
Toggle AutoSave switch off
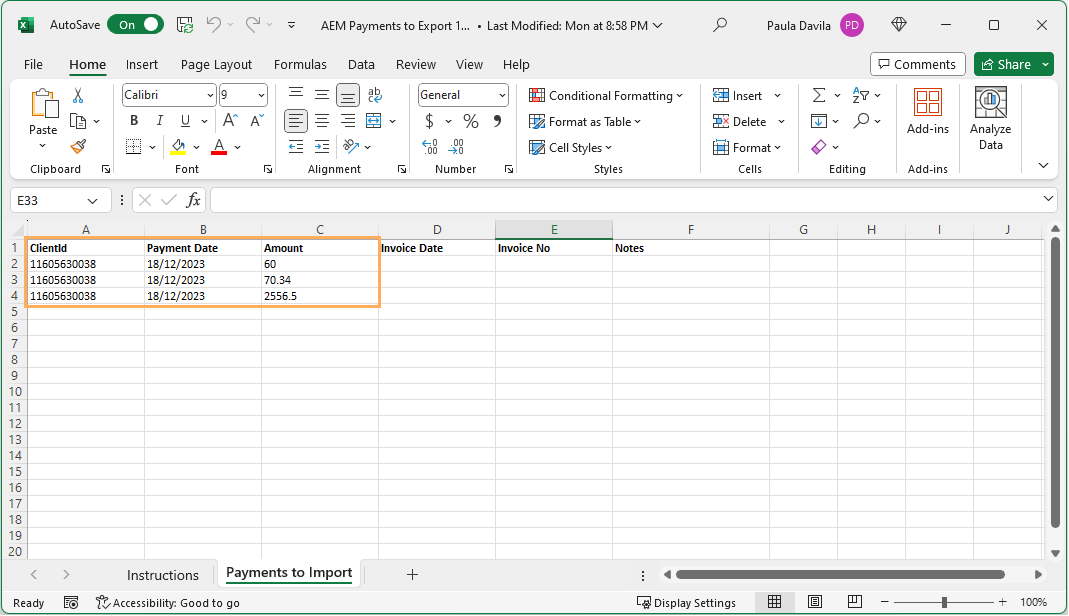click(135, 25)
